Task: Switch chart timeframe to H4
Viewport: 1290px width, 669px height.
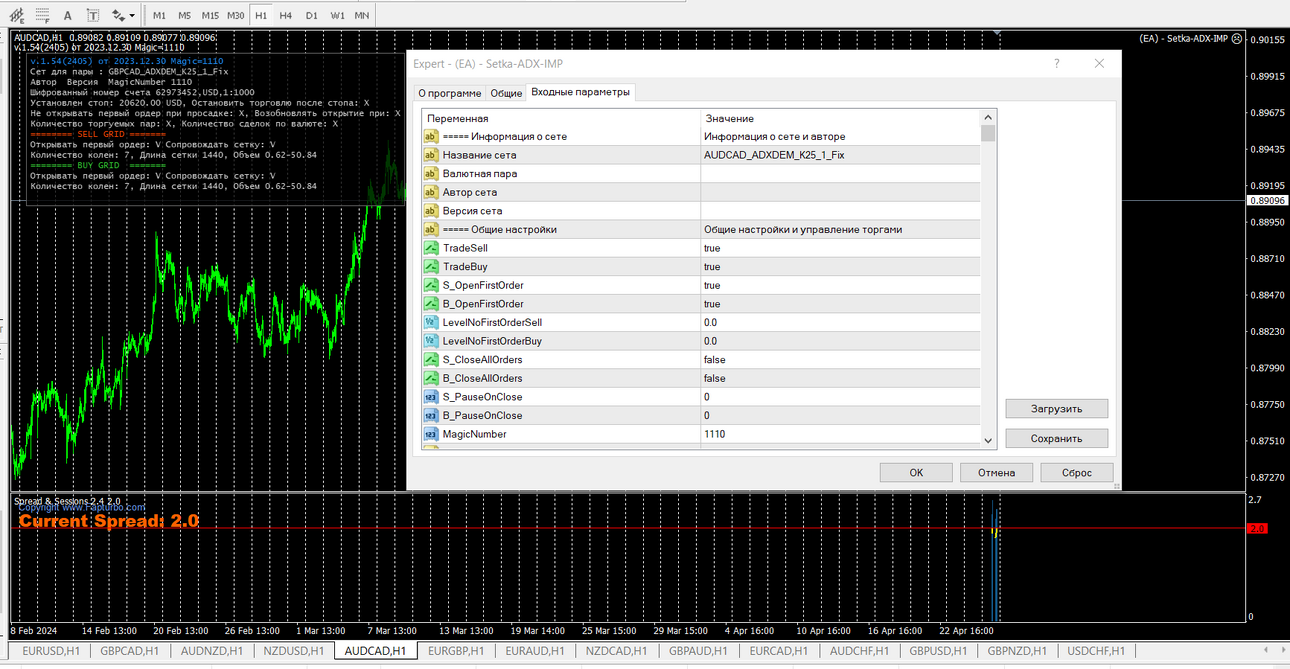Action: tap(286, 15)
